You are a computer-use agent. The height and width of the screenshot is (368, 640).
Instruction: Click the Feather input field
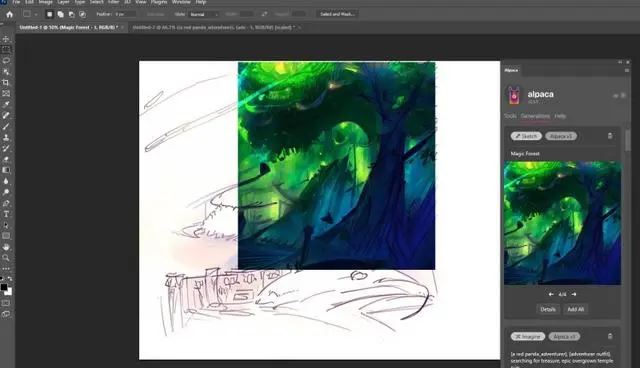pyautogui.click(x=125, y=14)
